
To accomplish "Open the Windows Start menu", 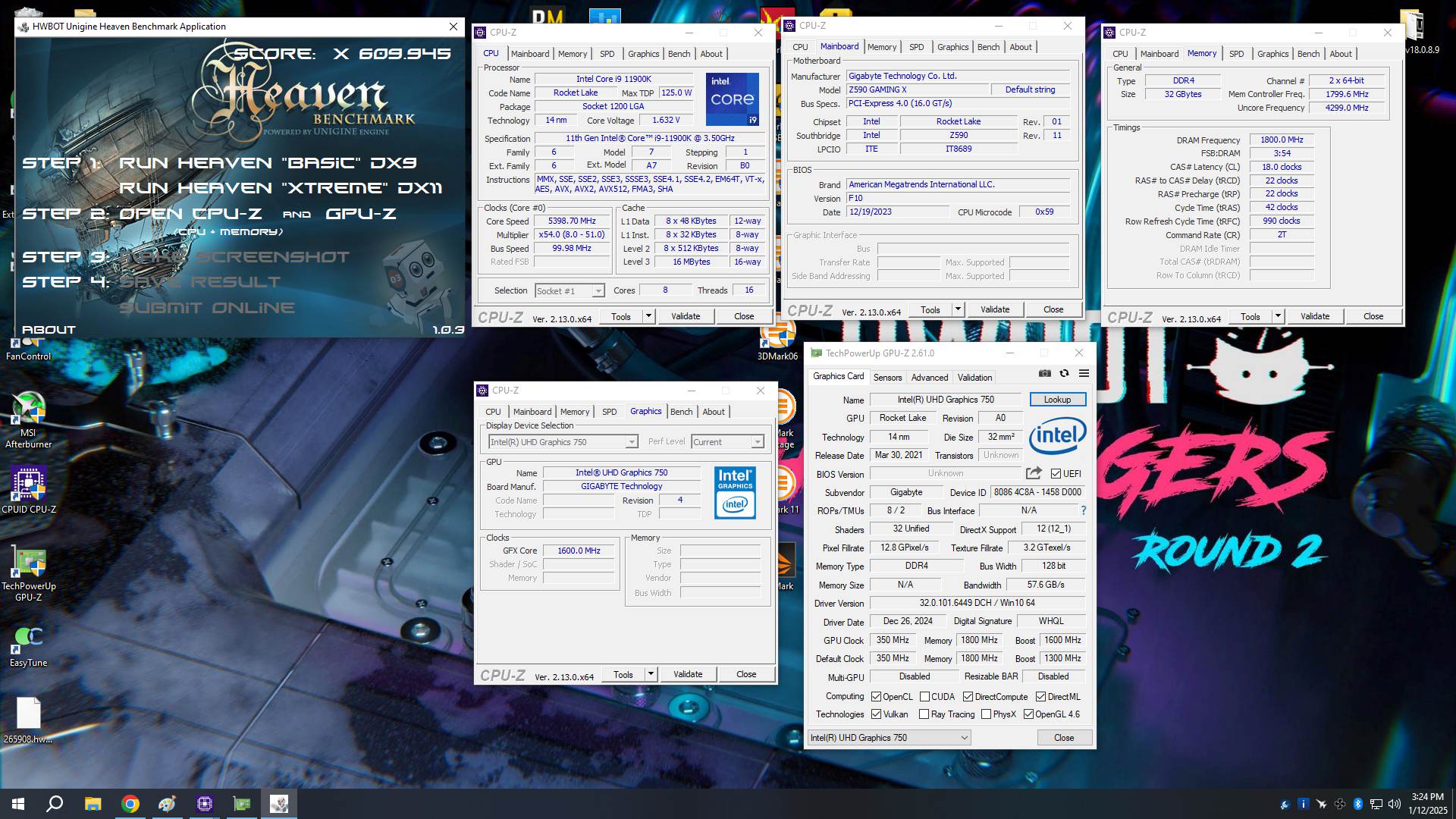I will [18, 804].
